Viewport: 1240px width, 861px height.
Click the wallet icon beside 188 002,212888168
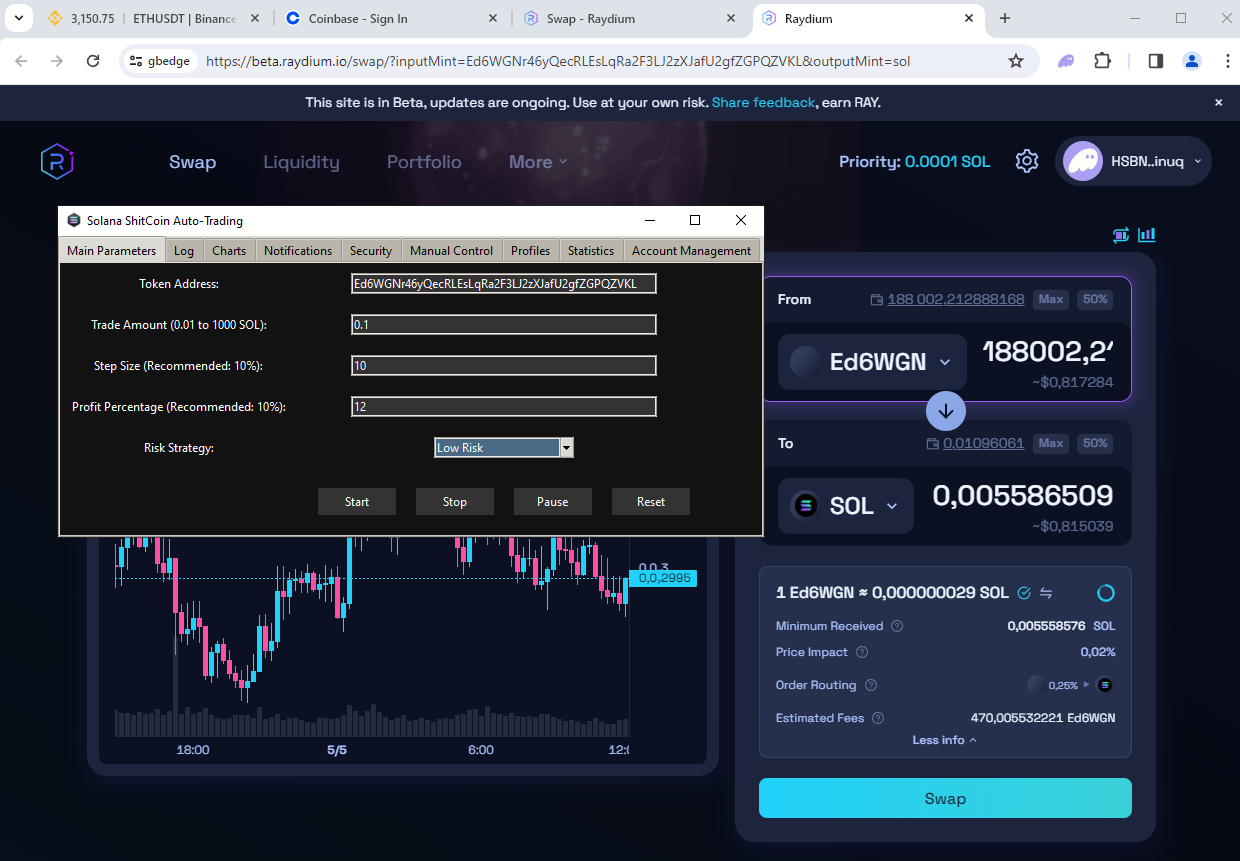877,299
